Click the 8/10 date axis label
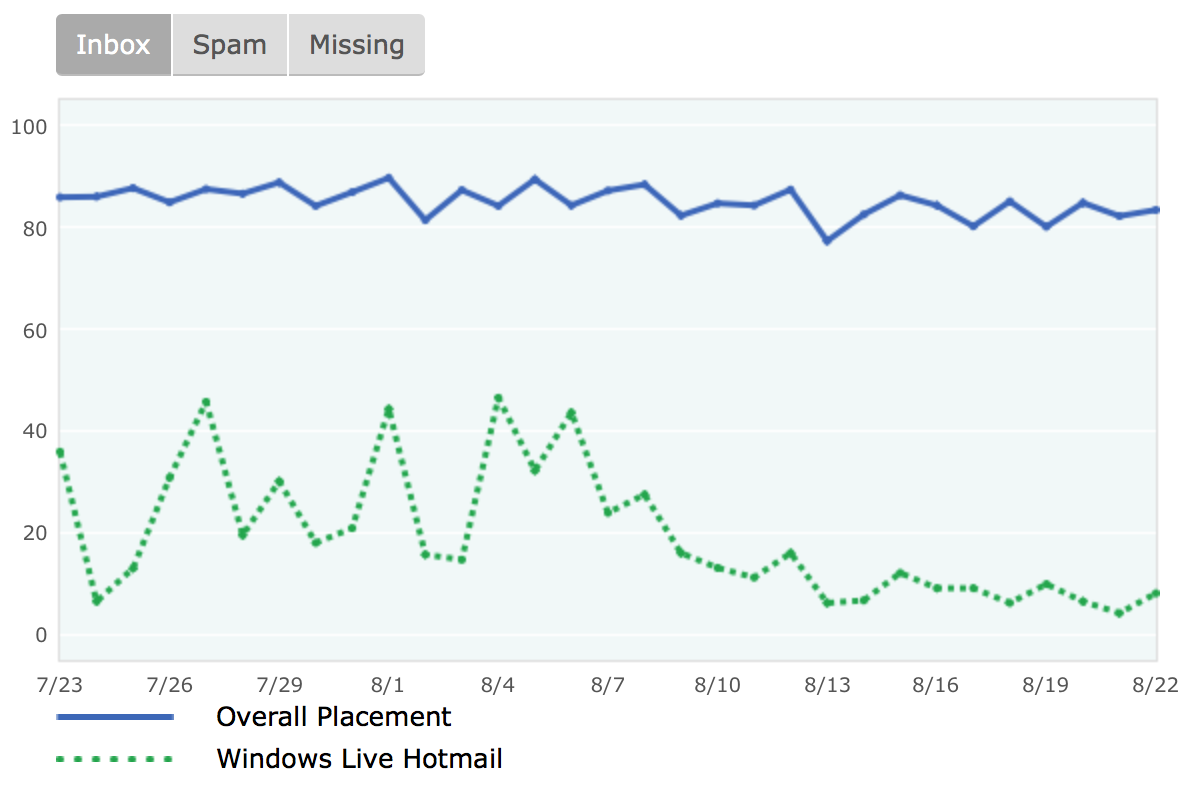Screen dimensions: 1196x796 click(717, 685)
